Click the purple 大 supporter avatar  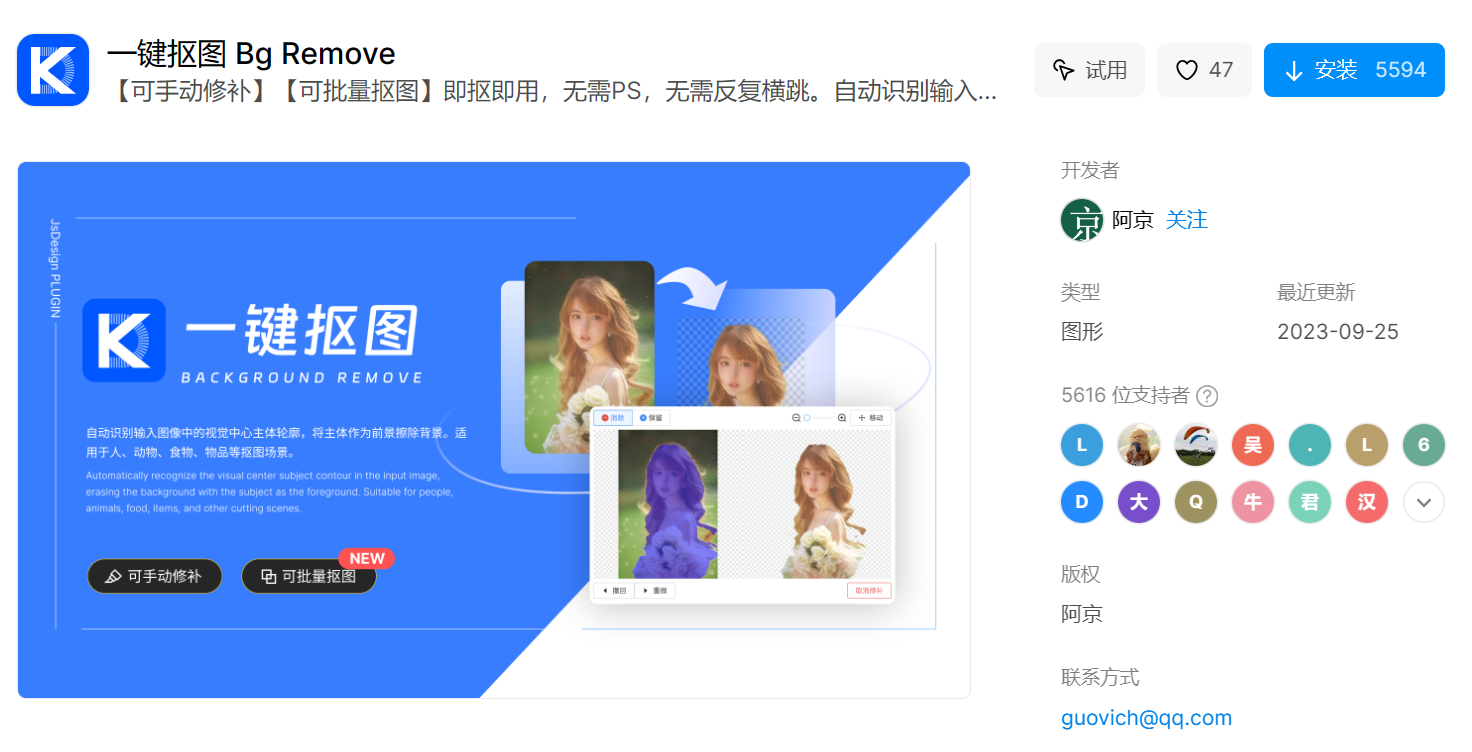point(1138,502)
